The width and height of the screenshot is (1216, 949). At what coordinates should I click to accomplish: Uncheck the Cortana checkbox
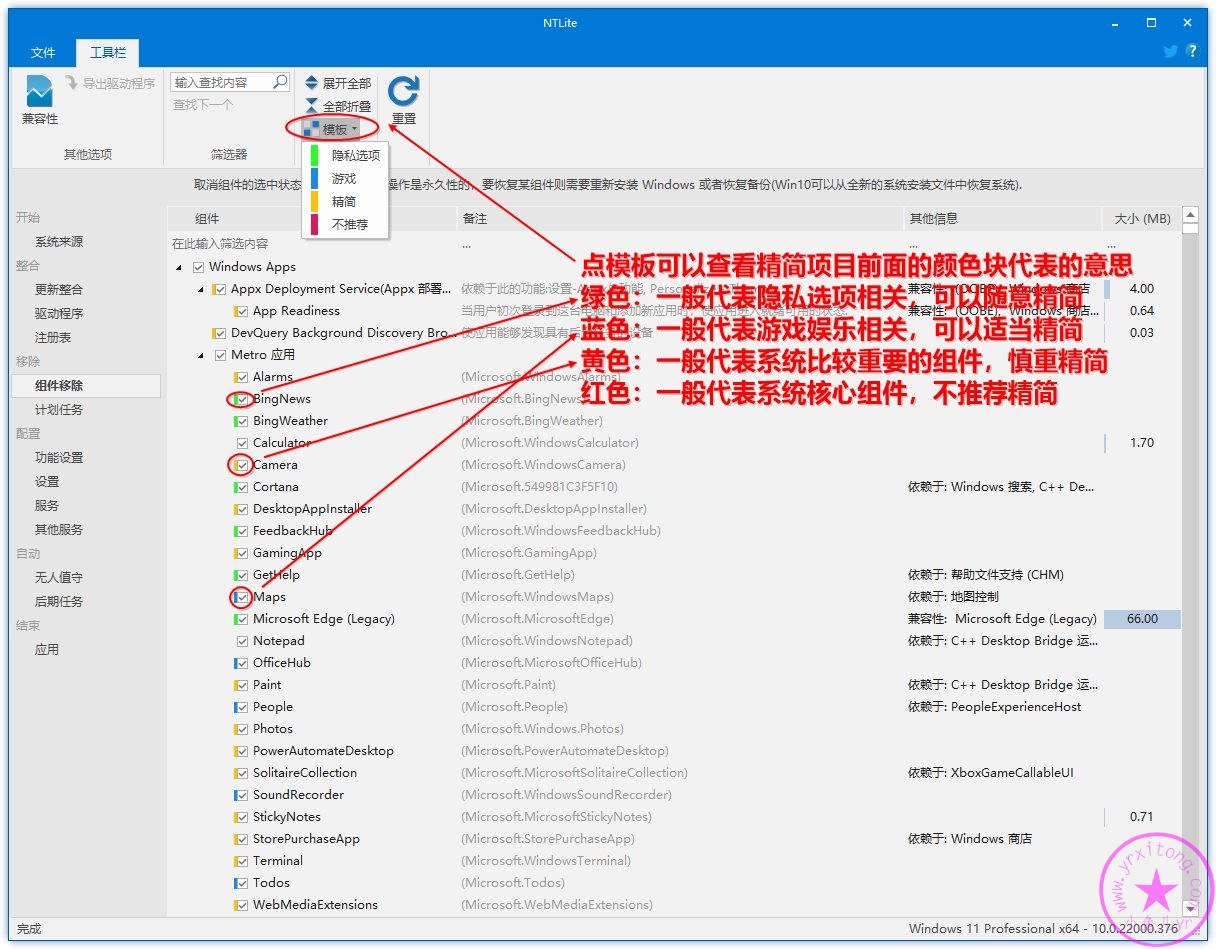tap(243, 487)
